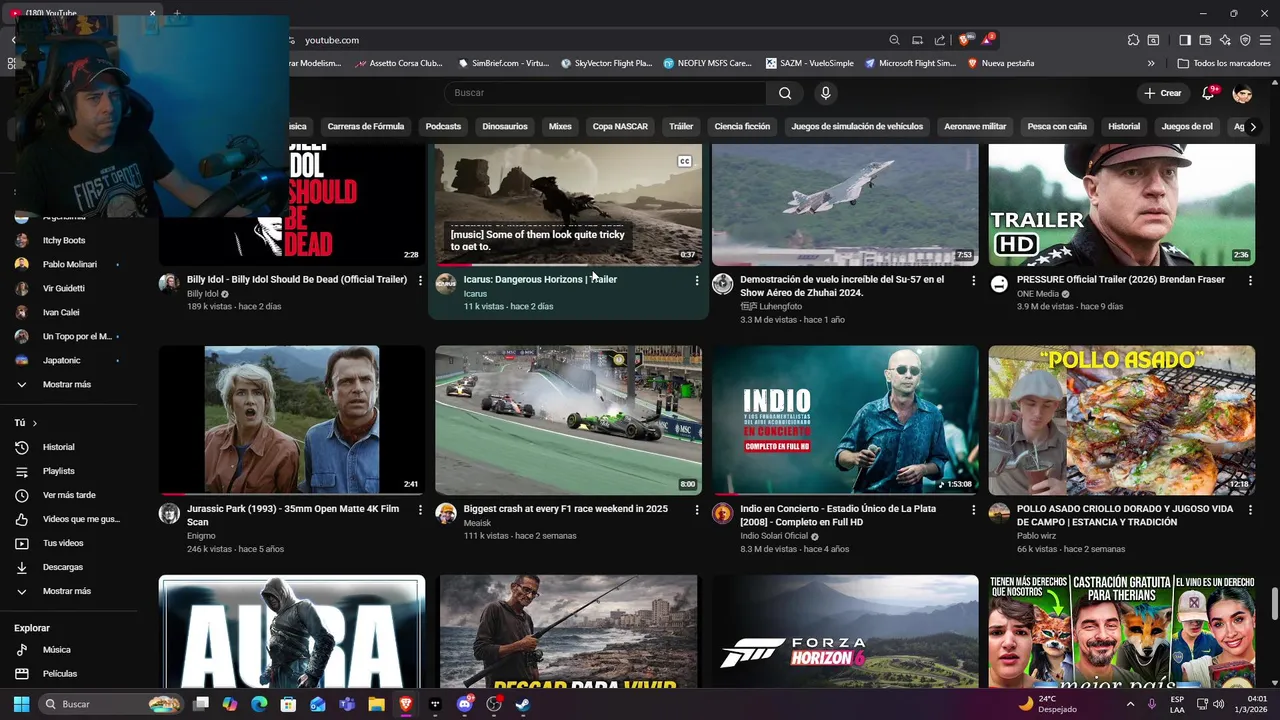Image resolution: width=1280 pixels, height=720 pixels.
Task: Open Brave Shields lion icon in address bar
Action: click(x=964, y=40)
